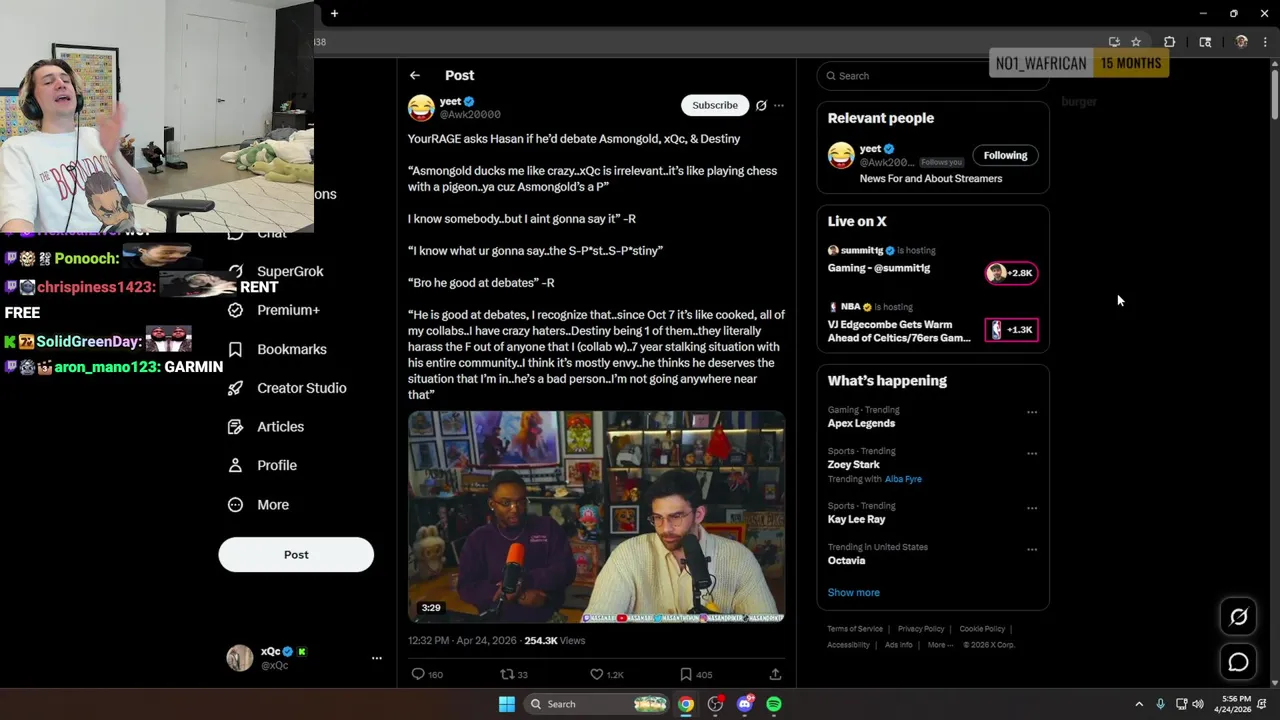The height and width of the screenshot is (720, 1280).
Task: Open floating Messages chat bubble button
Action: [x=1238, y=662]
